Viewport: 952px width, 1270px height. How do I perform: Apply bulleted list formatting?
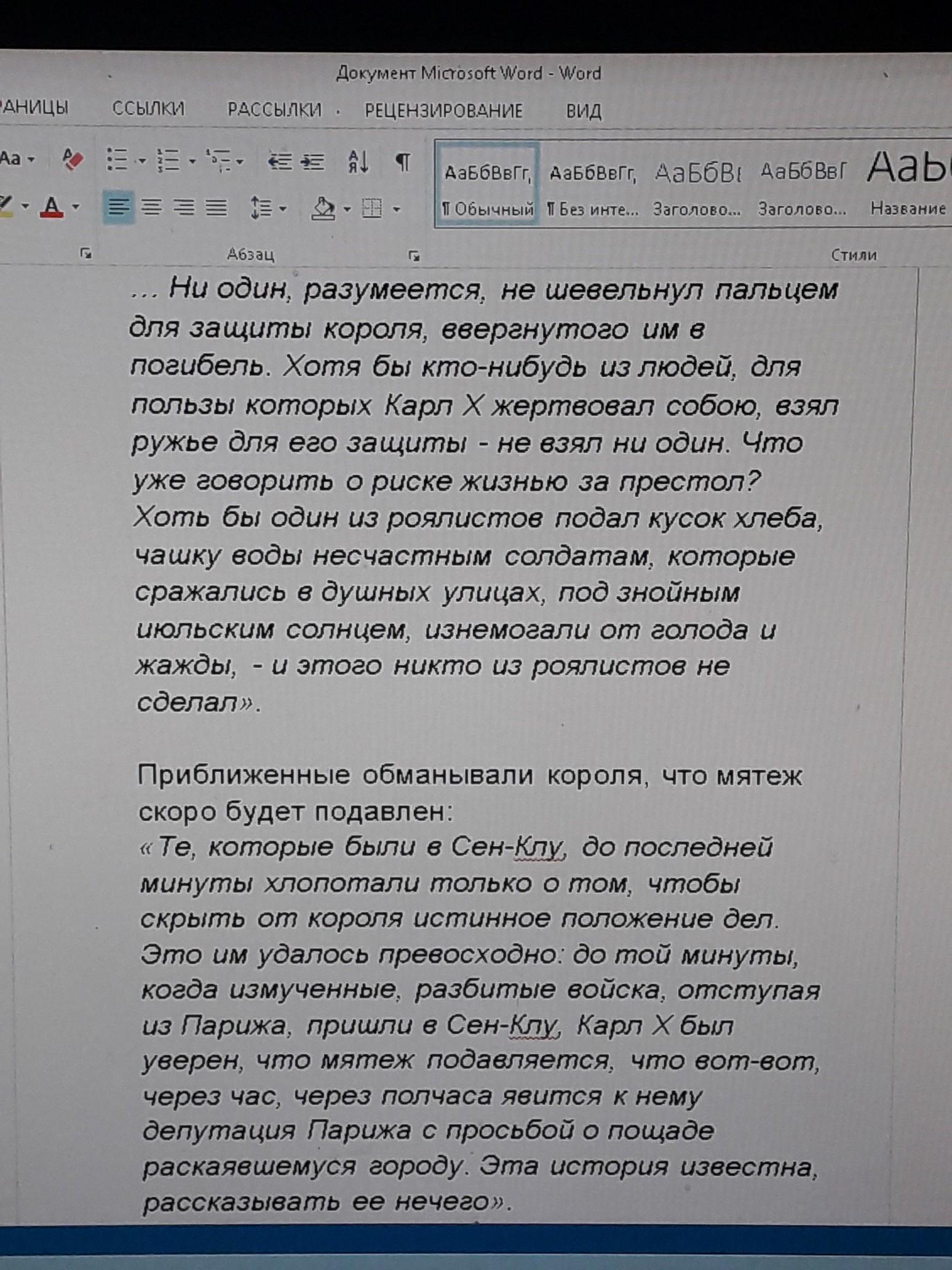(117, 160)
